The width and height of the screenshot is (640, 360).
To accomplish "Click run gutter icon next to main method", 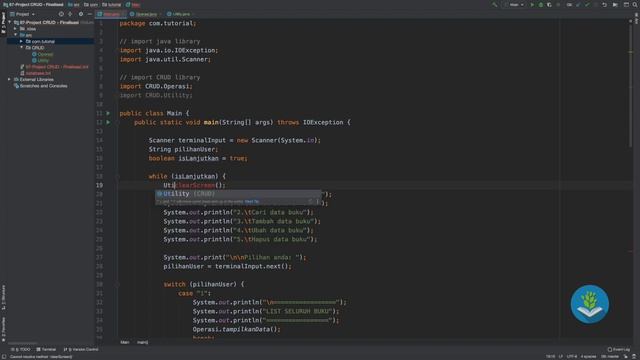I will [108, 122].
